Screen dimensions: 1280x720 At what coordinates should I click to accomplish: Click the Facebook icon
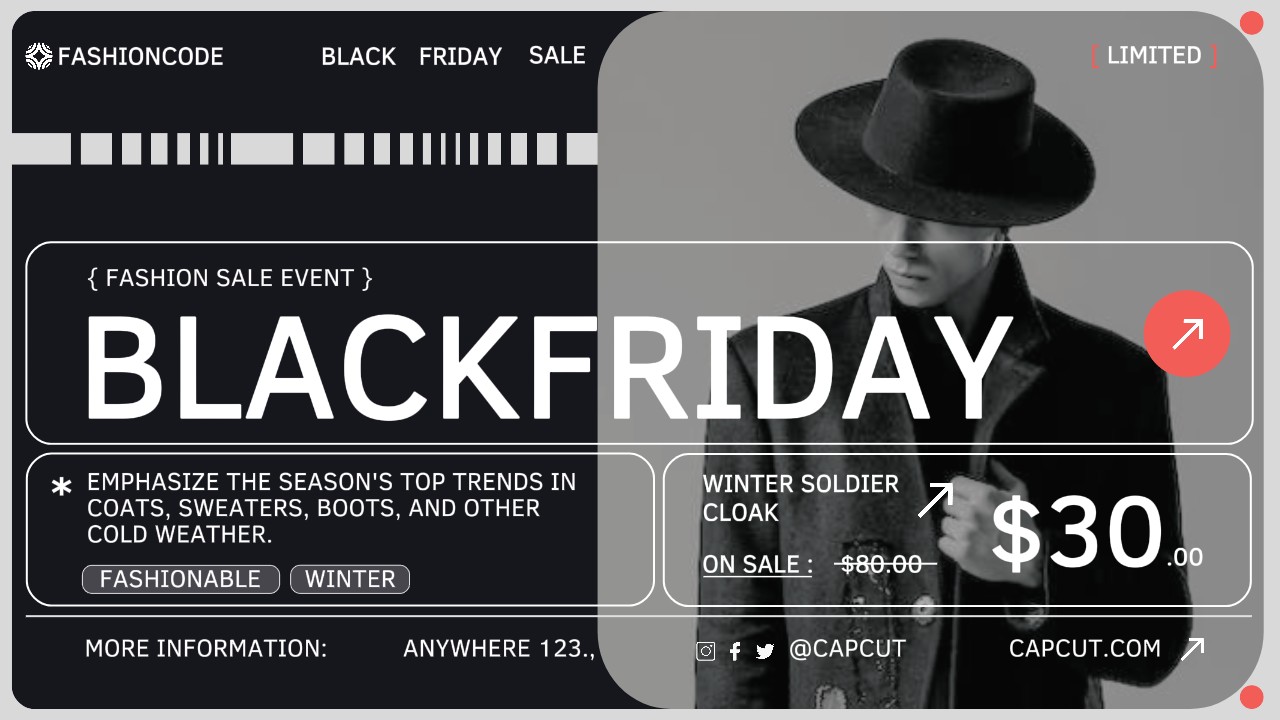(735, 651)
